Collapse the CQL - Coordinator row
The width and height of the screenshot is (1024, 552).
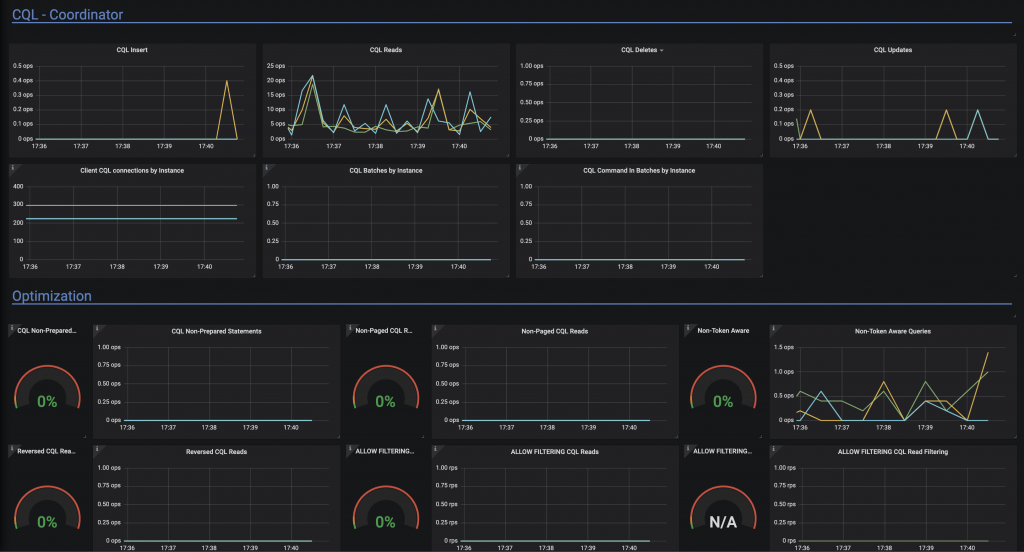67,14
